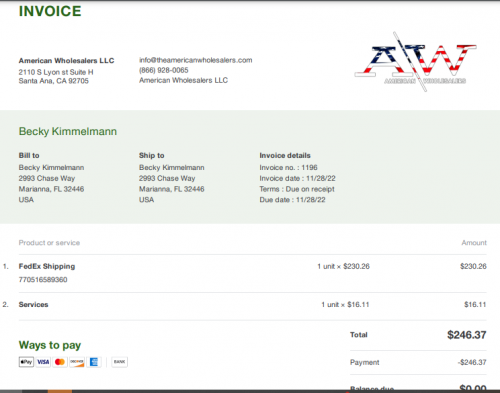This screenshot has width=500, height=393.
Task: Click the -$246.37 payment amount
Action: tap(472, 362)
